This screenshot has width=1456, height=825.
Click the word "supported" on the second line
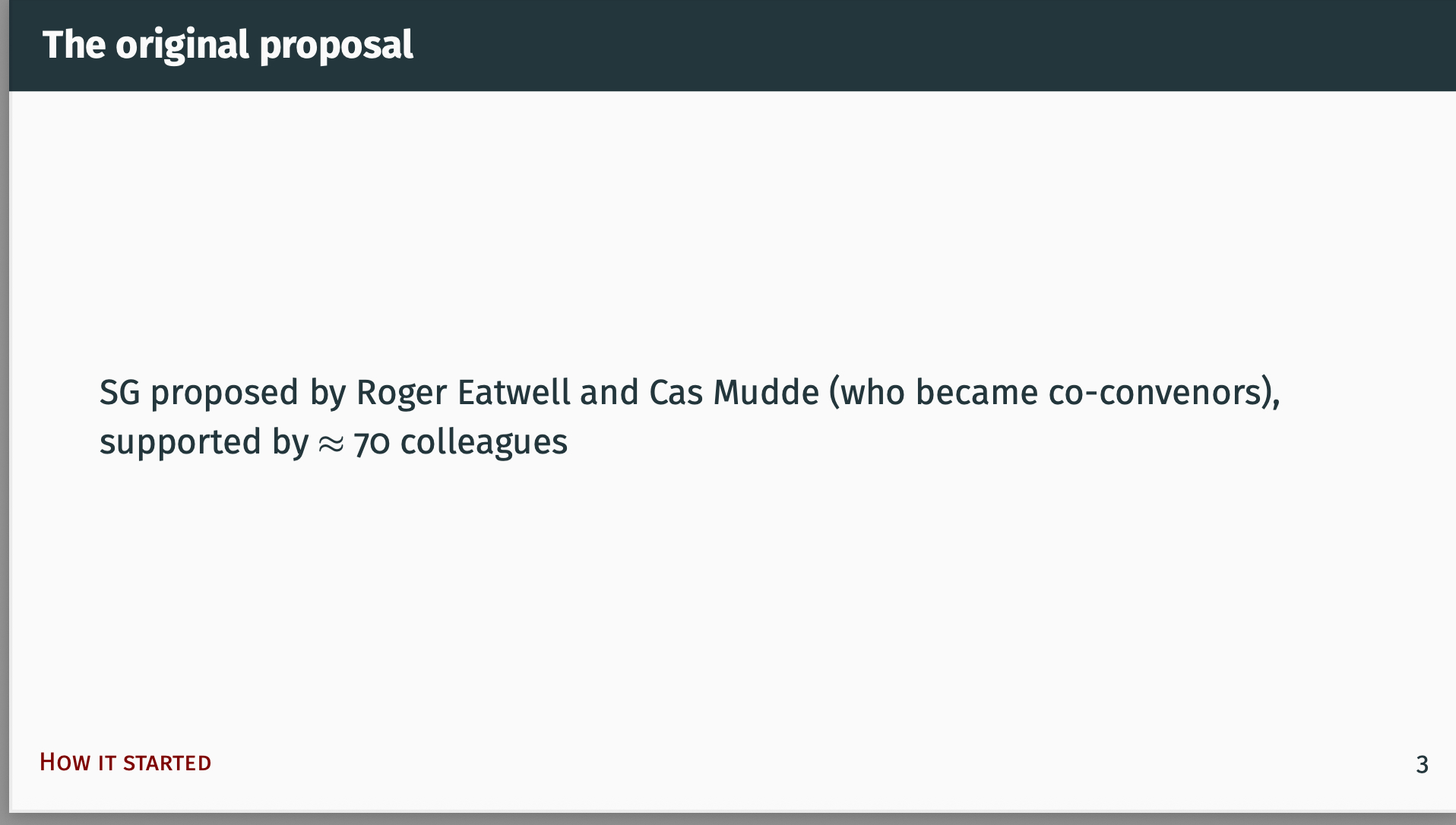click(181, 444)
